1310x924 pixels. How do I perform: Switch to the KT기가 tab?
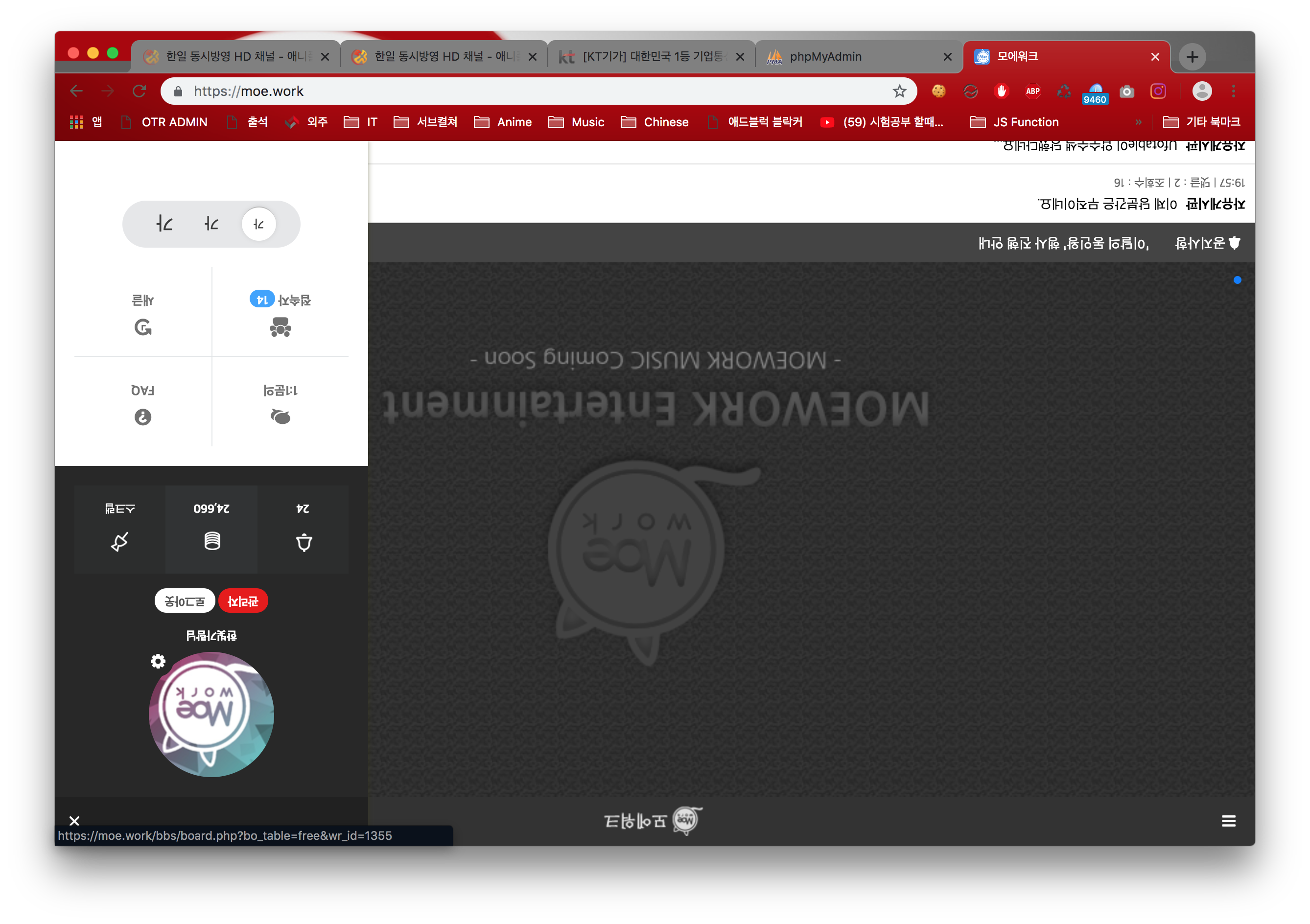652,56
